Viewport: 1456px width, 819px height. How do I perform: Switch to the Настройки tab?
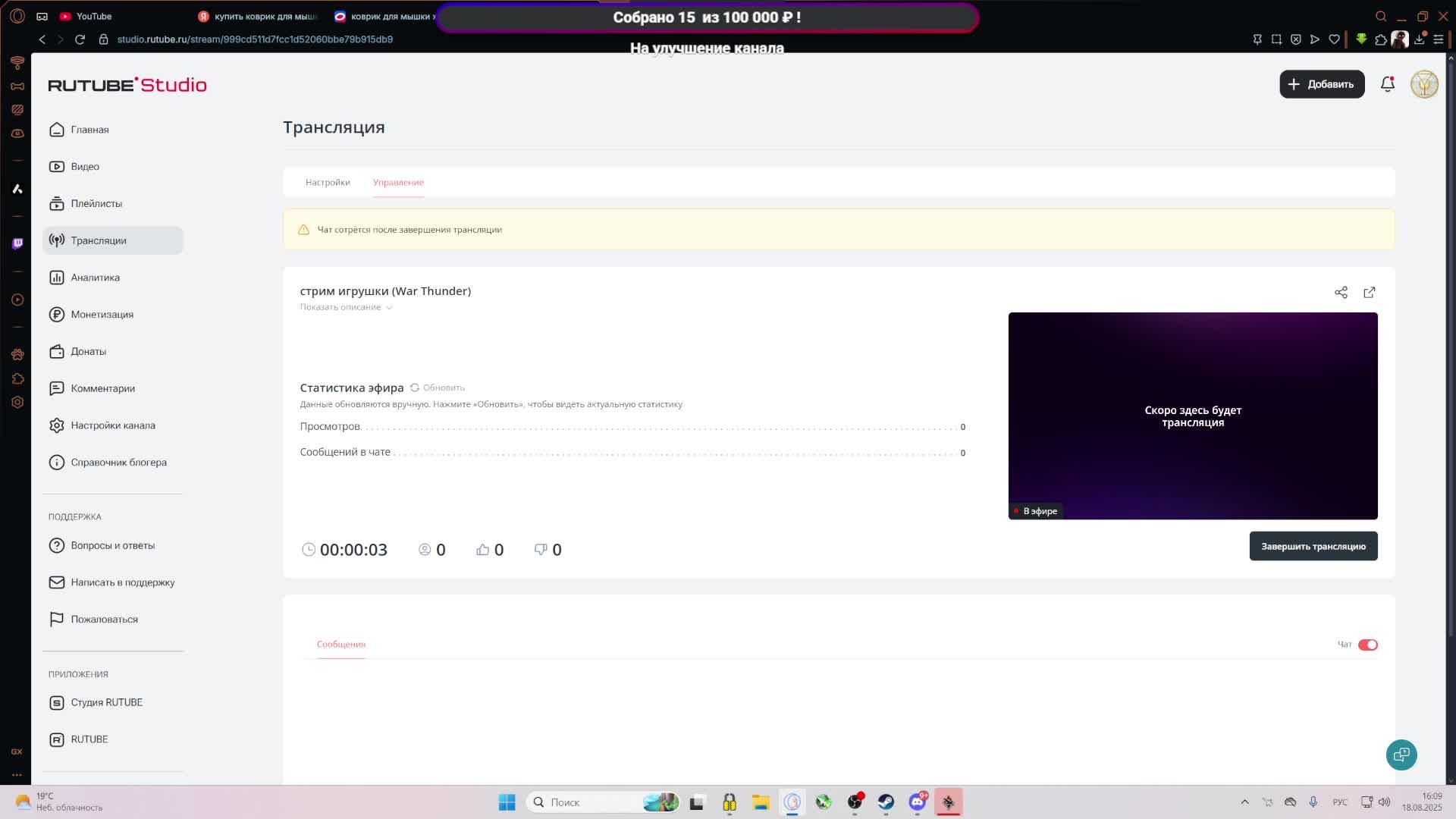[328, 183]
